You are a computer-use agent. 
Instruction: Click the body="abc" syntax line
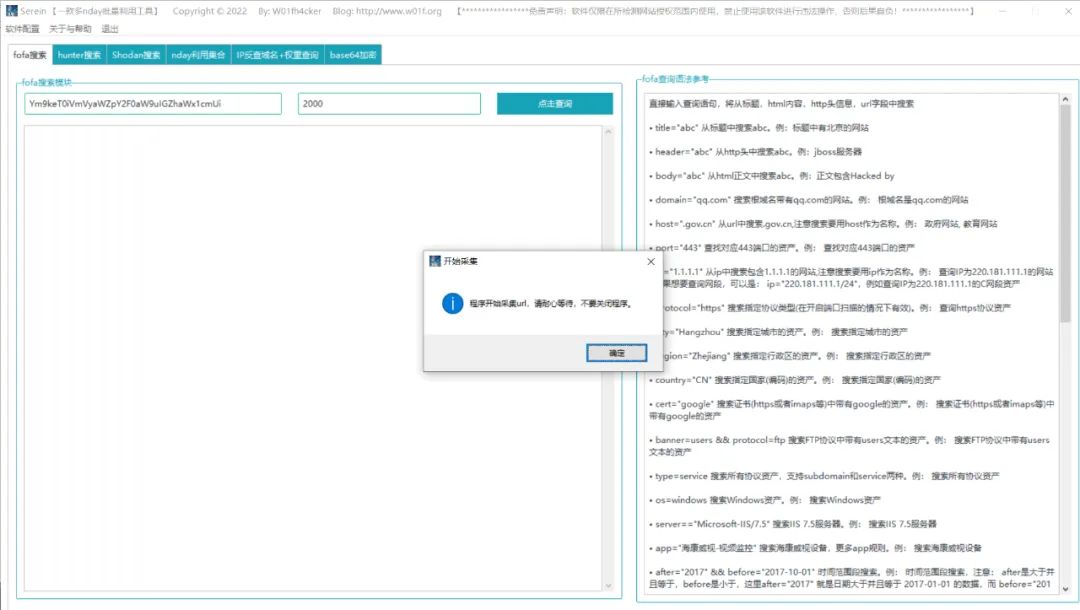point(771,176)
